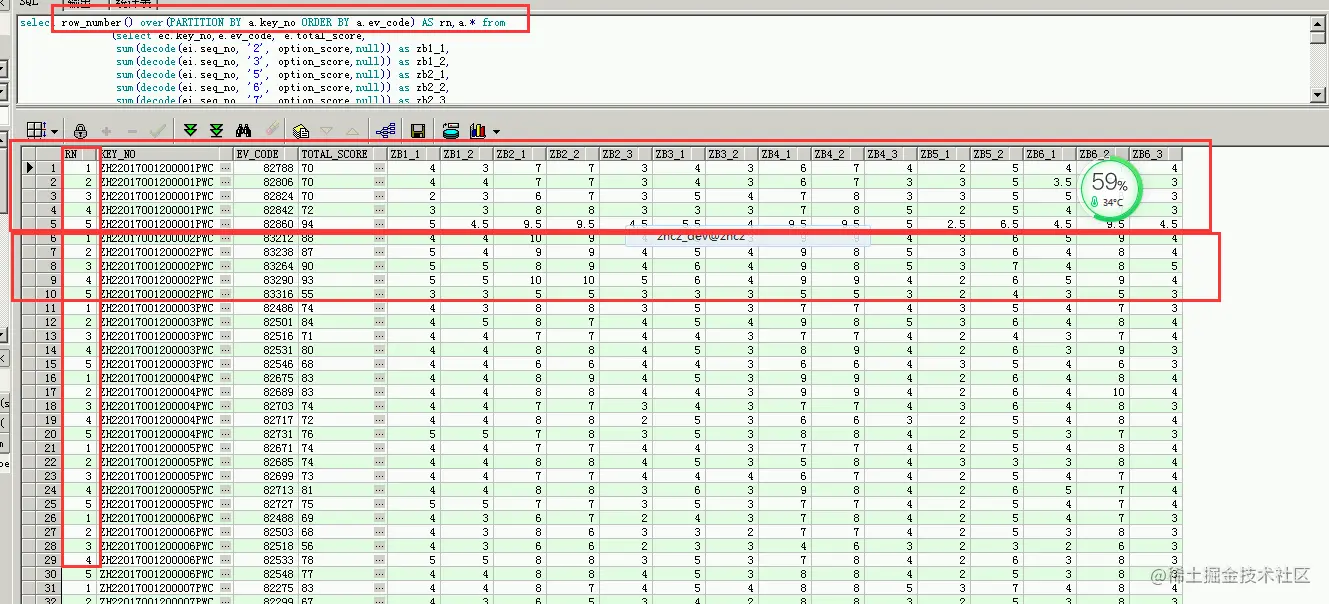Click the 59% floating system monitor widget

pyautogui.click(x=1109, y=188)
